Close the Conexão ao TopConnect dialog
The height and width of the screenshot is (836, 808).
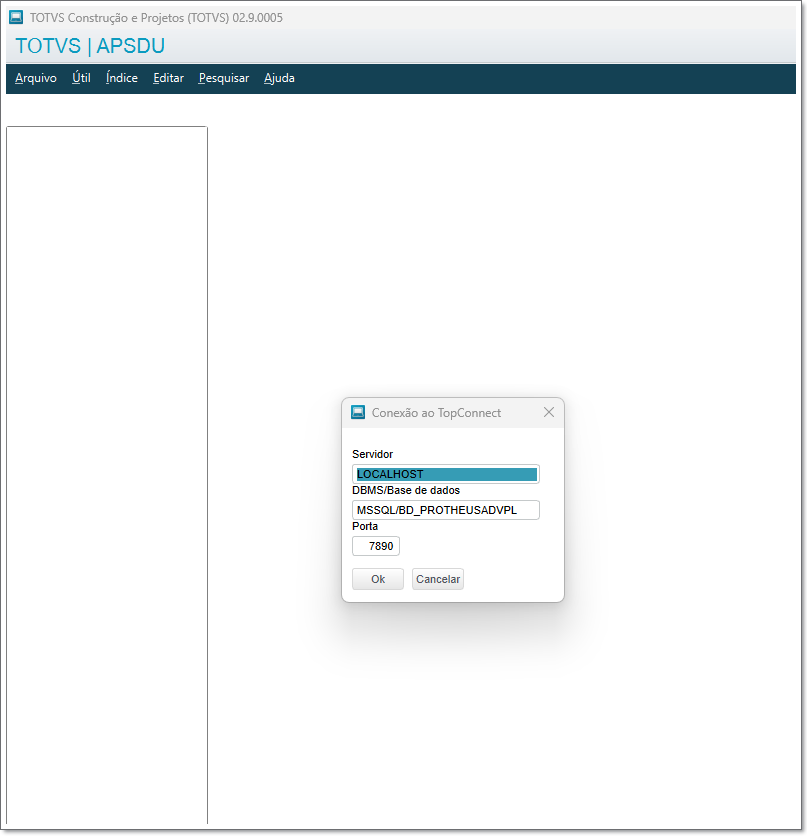(x=549, y=412)
